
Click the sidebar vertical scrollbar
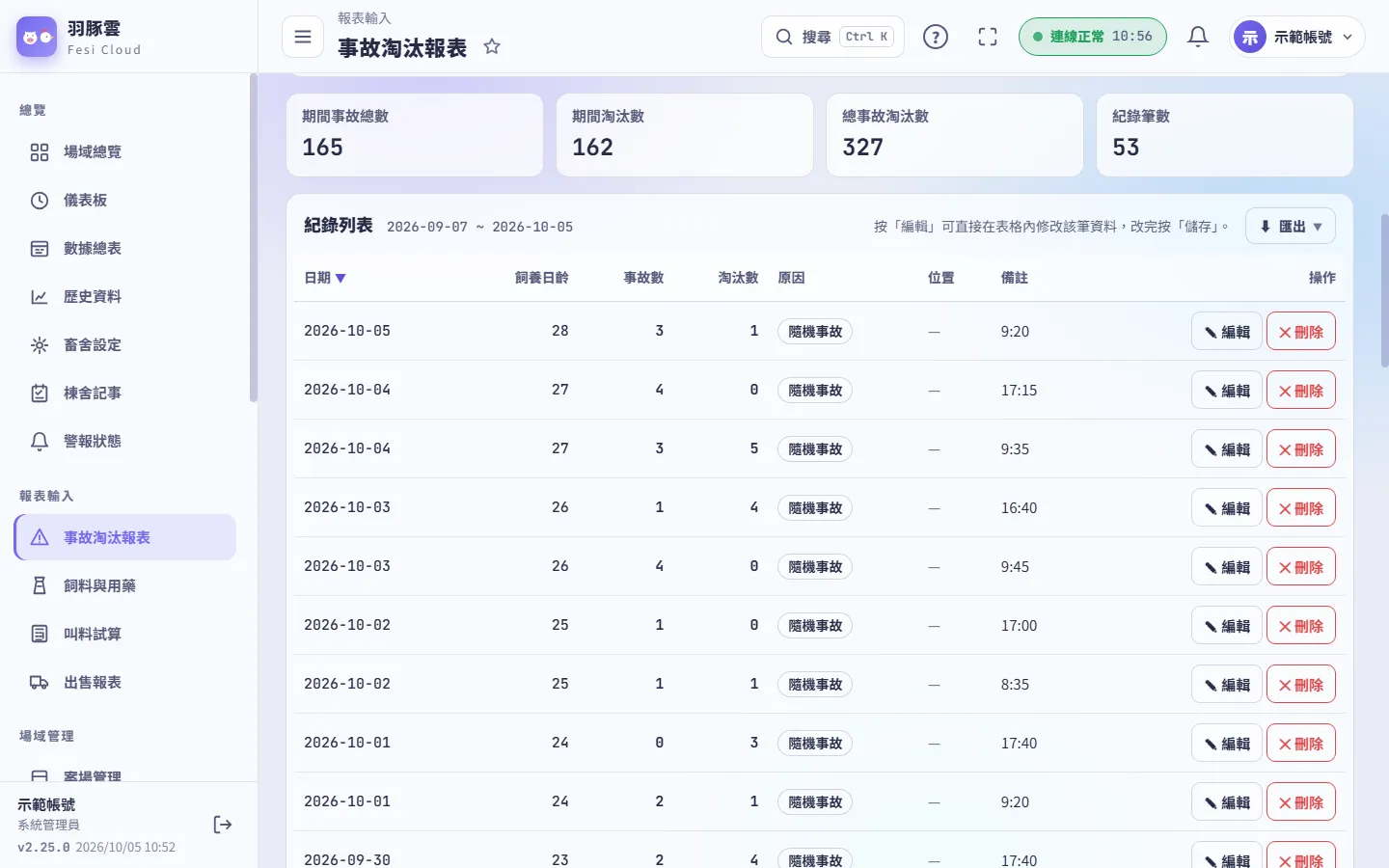pyautogui.click(x=254, y=238)
